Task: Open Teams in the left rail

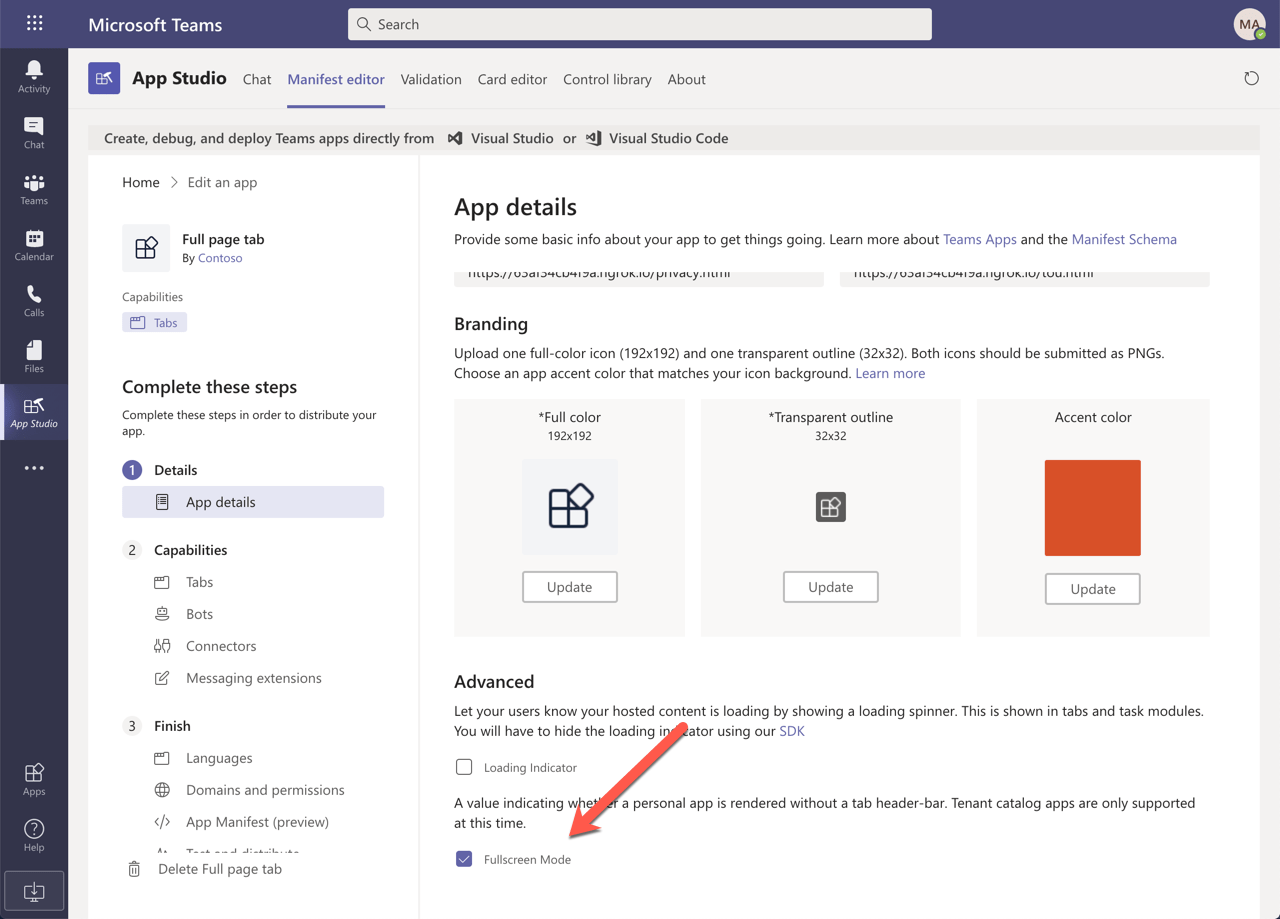Action: (x=34, y=188)
